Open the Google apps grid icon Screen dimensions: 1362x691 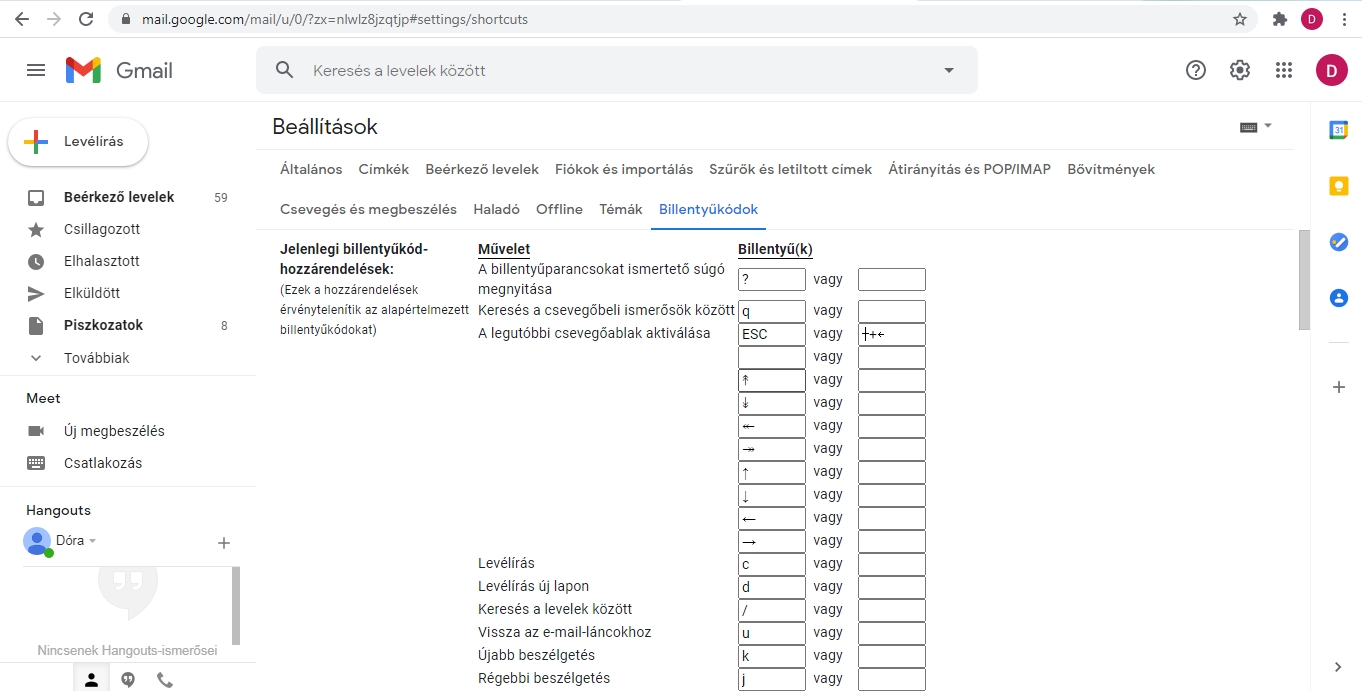click(x=1284, y=70)
